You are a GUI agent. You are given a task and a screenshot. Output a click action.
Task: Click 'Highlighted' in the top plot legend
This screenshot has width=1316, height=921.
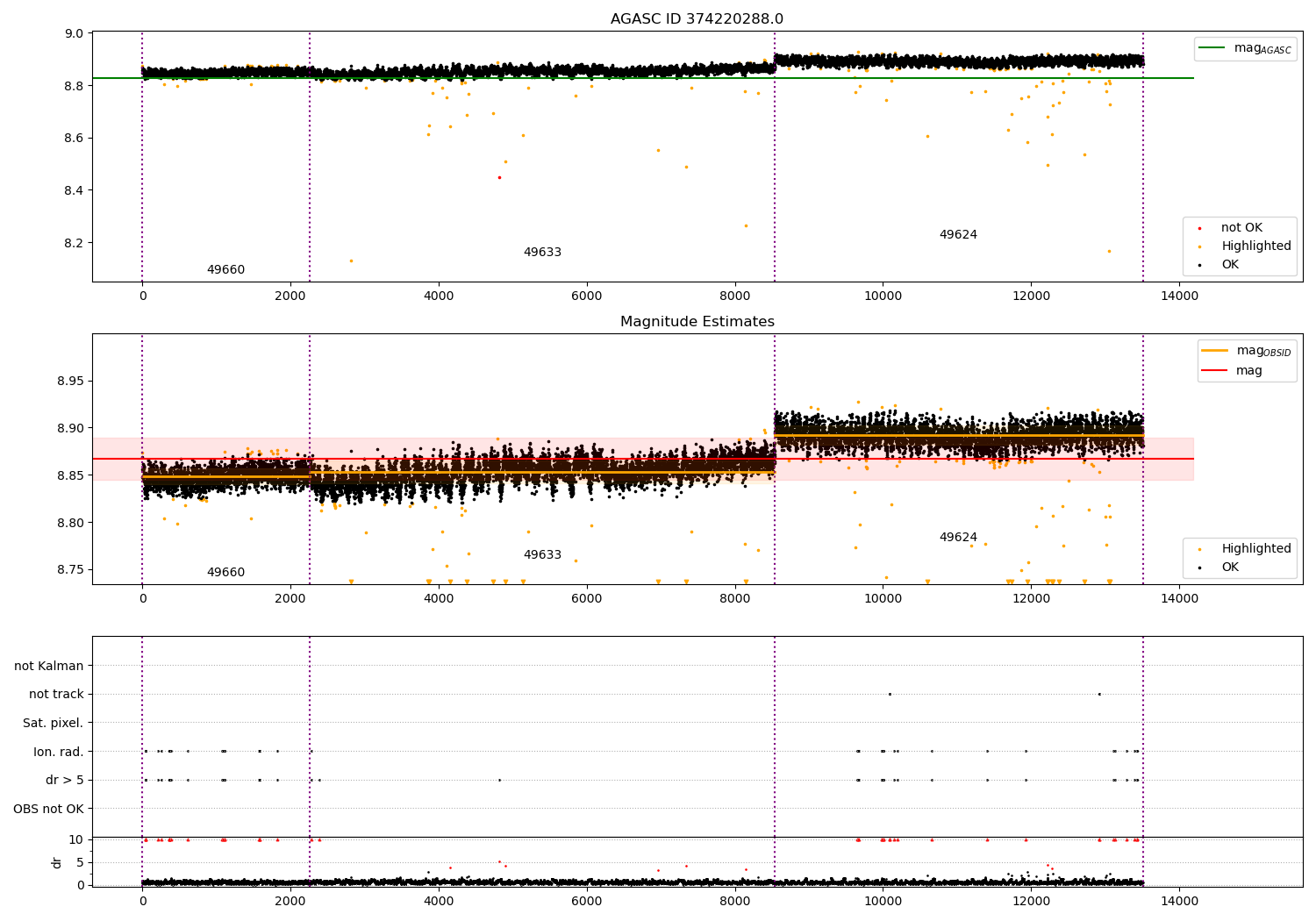pos(1256,246)
